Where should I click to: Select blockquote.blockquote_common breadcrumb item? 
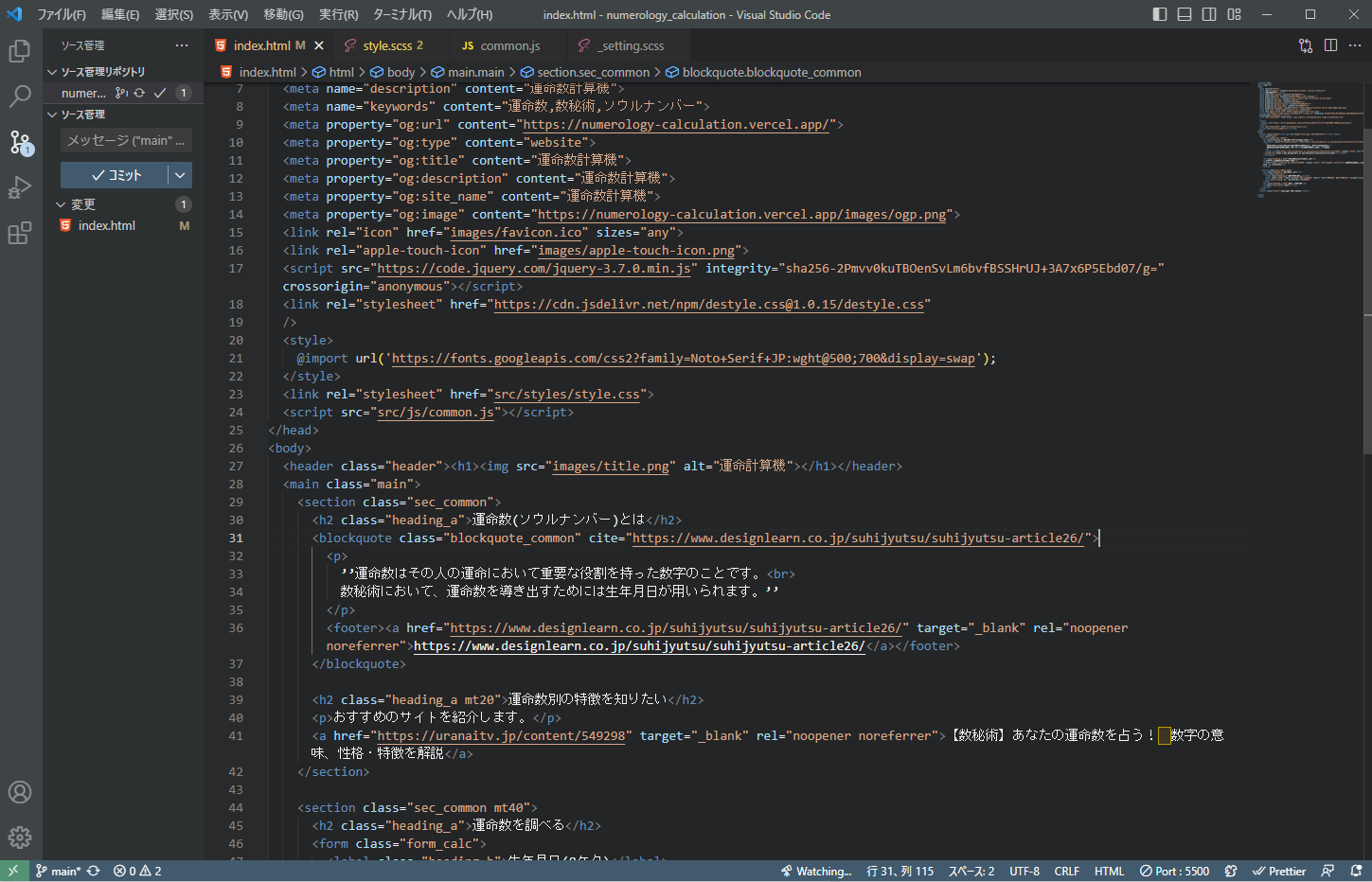click(764, 72)
